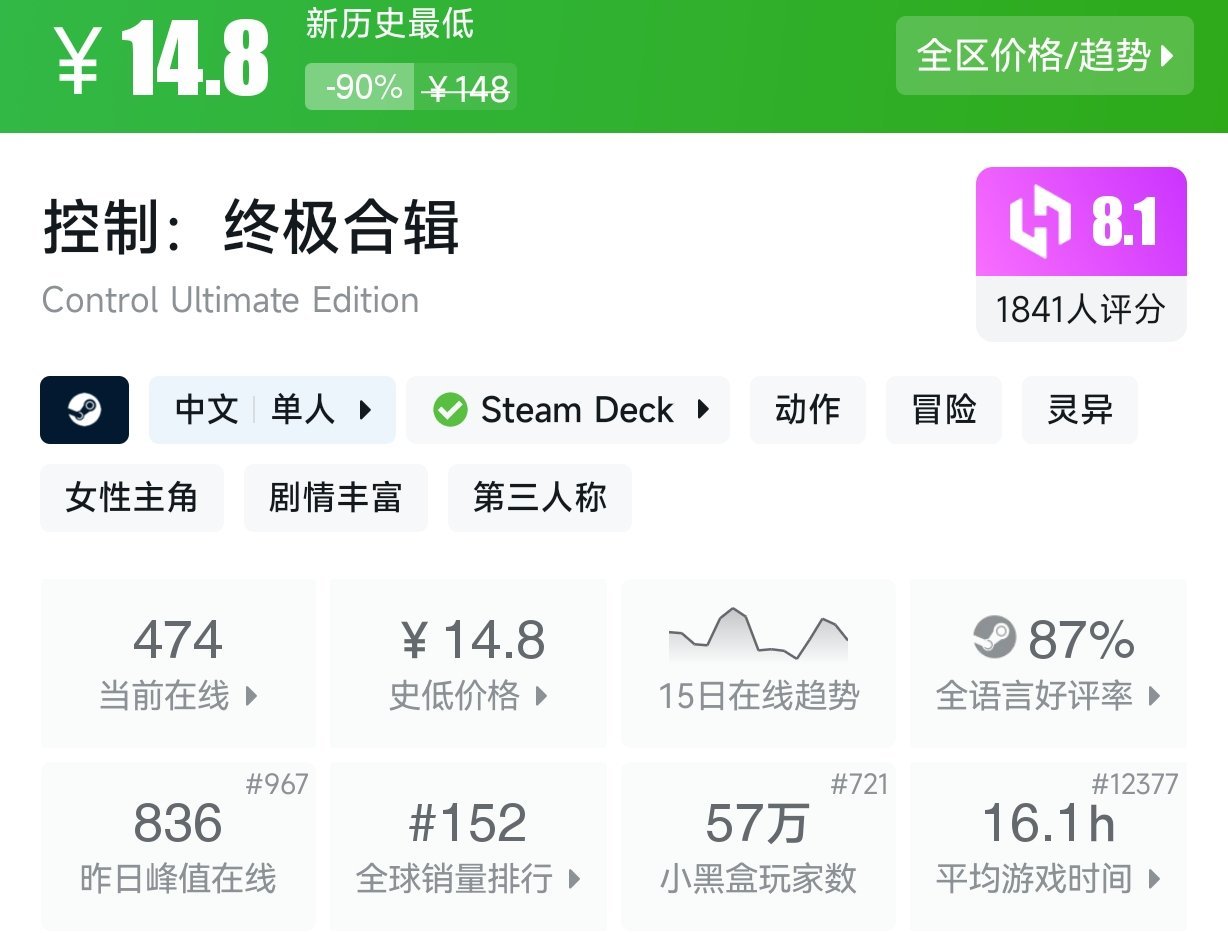Viewport: 1228px width, 933px height.
Task: Click the crossed-out ¥148 original price
Action: point(466,90)
